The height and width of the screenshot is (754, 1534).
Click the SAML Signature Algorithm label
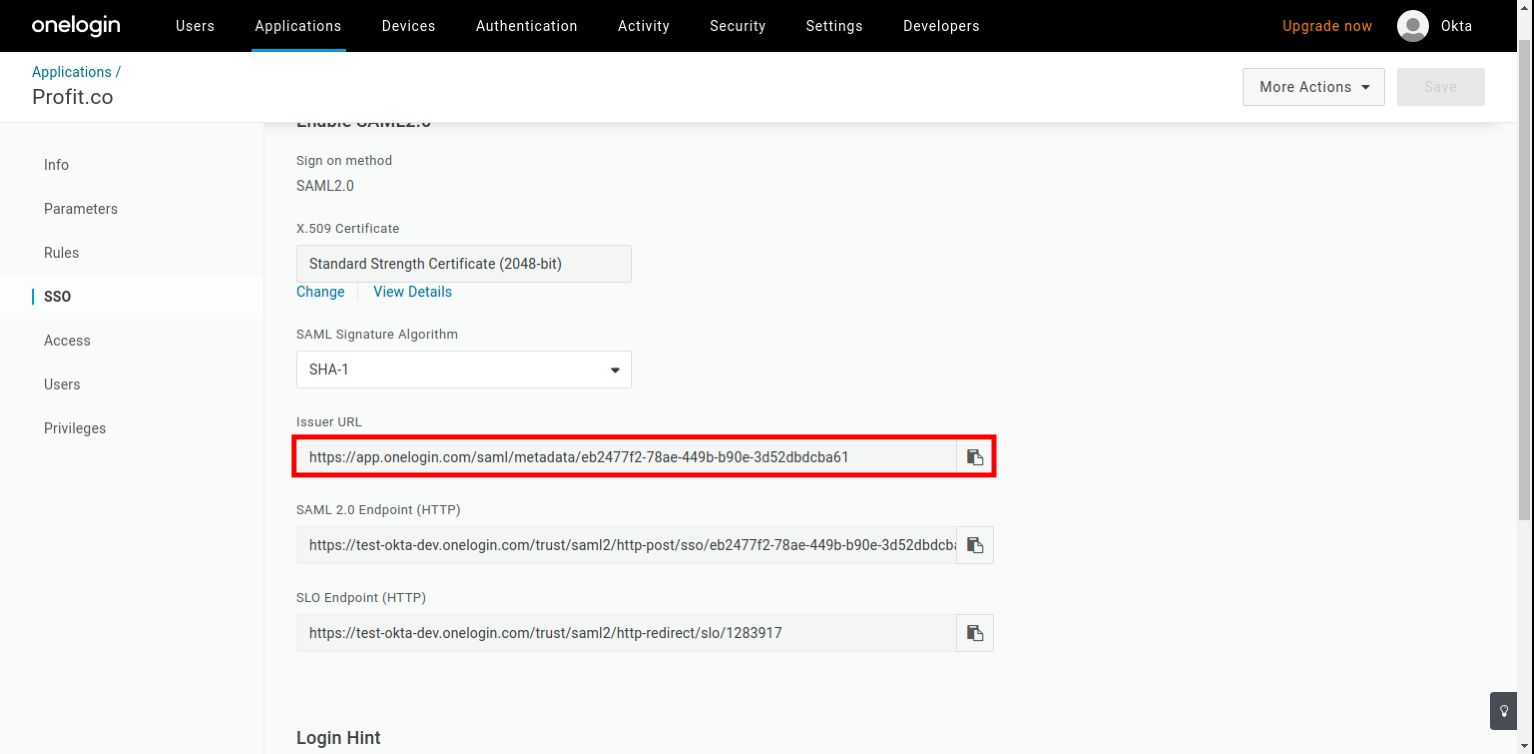pyautogui.click(x=377, y=334)
